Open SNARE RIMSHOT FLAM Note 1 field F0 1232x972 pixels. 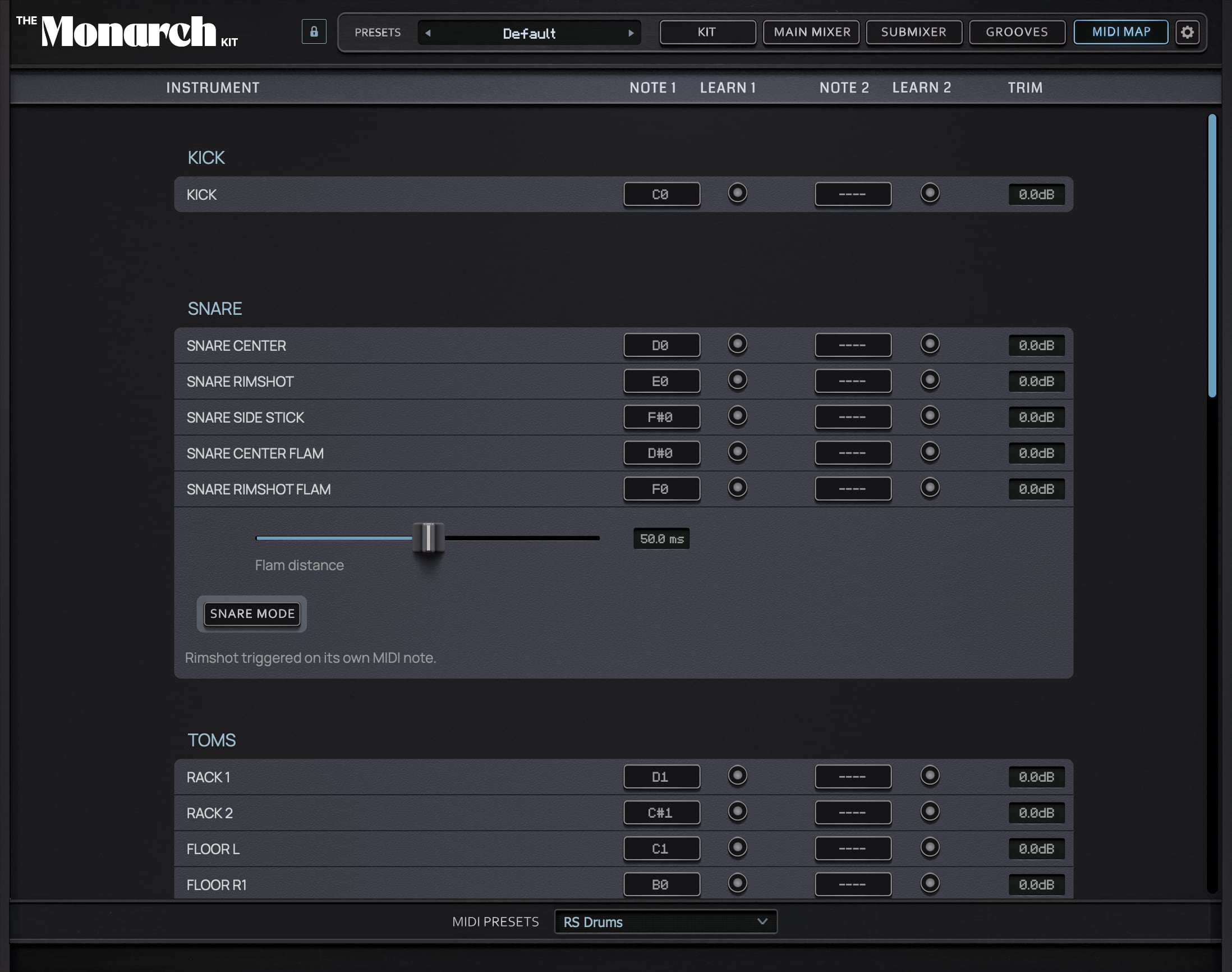click(661, 488)
